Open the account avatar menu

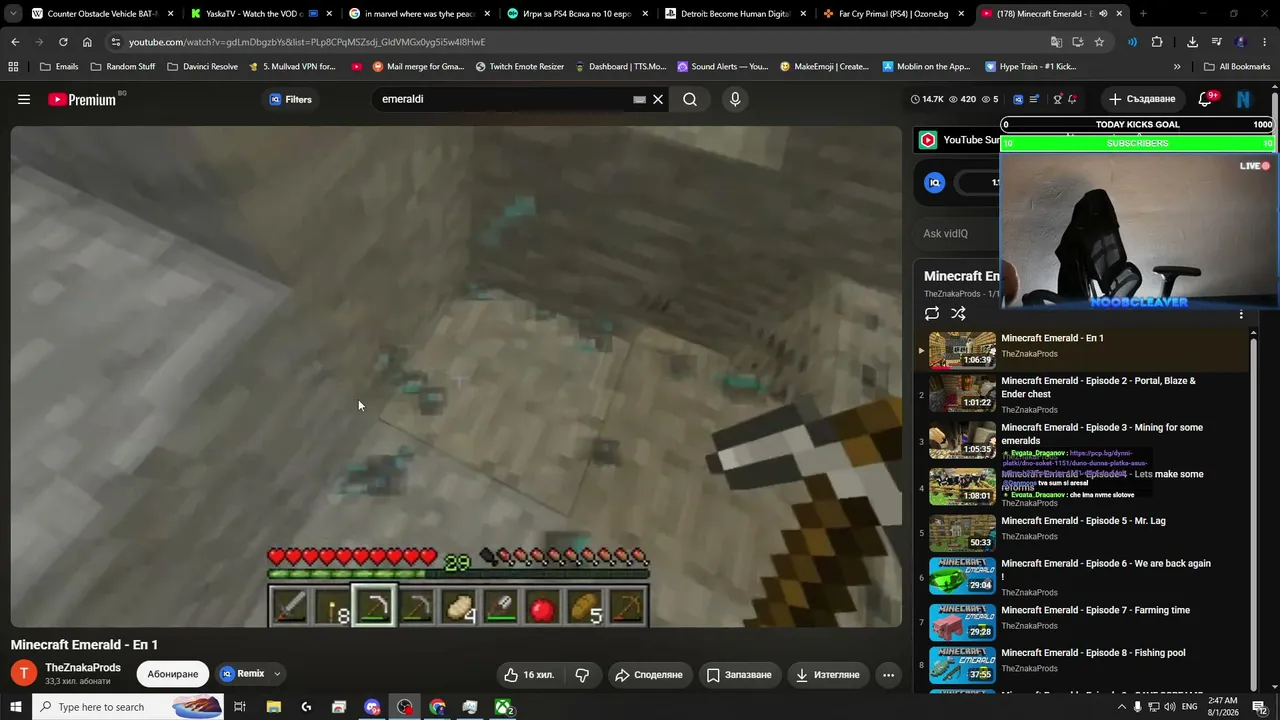coord(1243,99)
